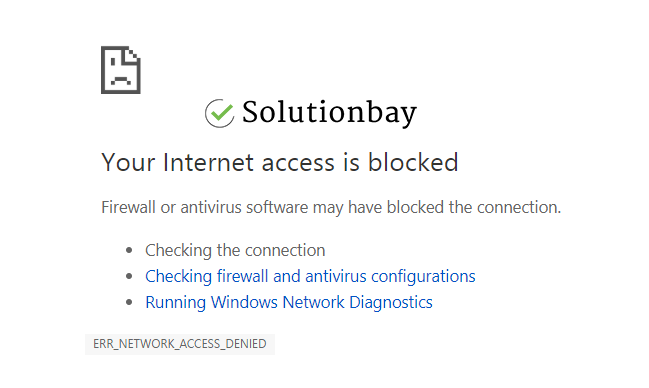Select the bullet before the firewall configurations link
649x388 pixels.
point(129,276)
